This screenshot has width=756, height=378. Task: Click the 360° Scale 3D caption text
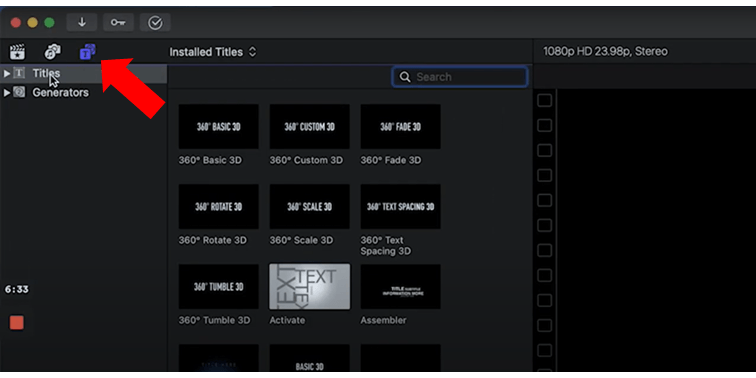click(x=301, y=240)
